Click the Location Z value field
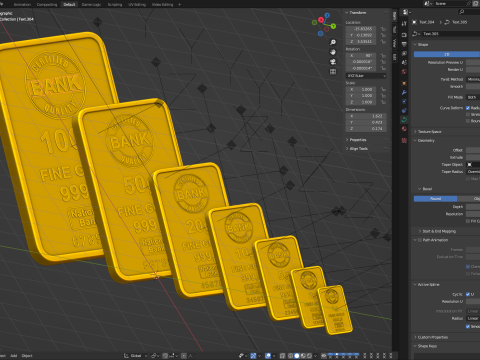The height and width of the screenshot is (360, 480). point(362,42)
